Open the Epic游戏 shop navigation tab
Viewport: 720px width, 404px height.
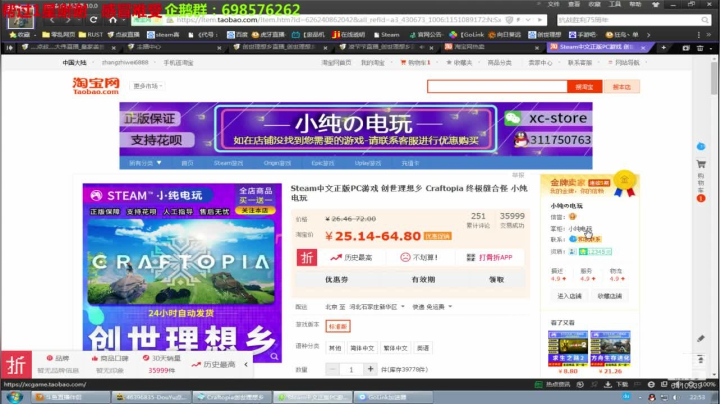pos(323,163)
